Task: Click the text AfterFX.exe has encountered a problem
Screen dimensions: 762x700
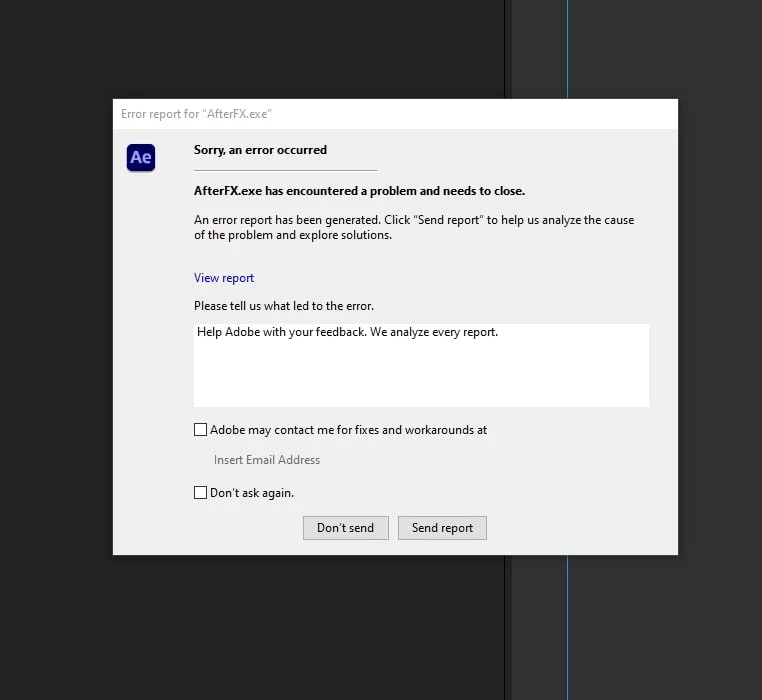Action: (x=359, y=191)
